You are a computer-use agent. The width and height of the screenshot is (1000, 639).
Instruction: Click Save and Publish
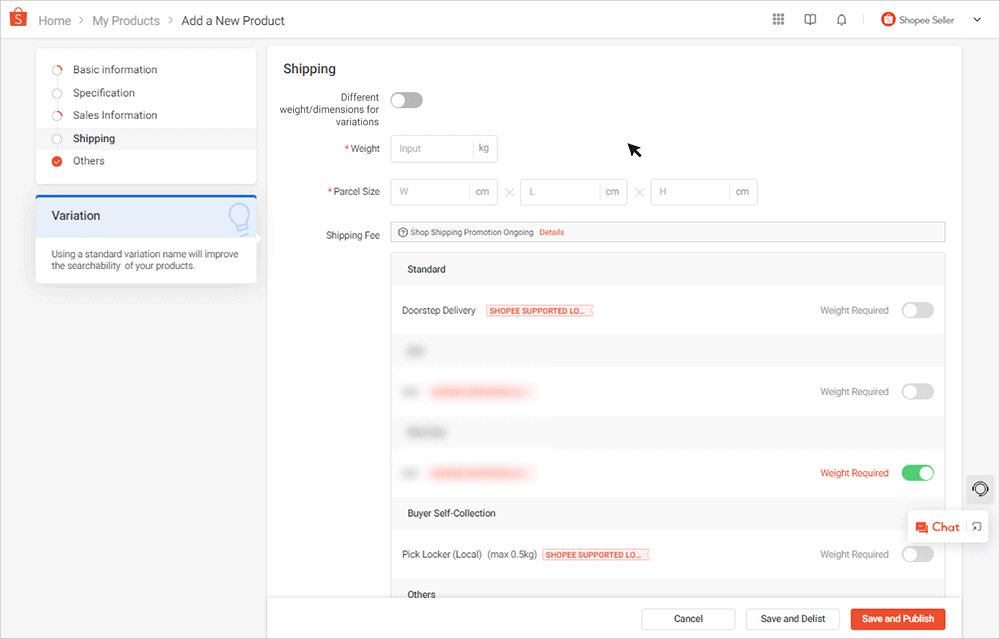click(x=897, y=618)
